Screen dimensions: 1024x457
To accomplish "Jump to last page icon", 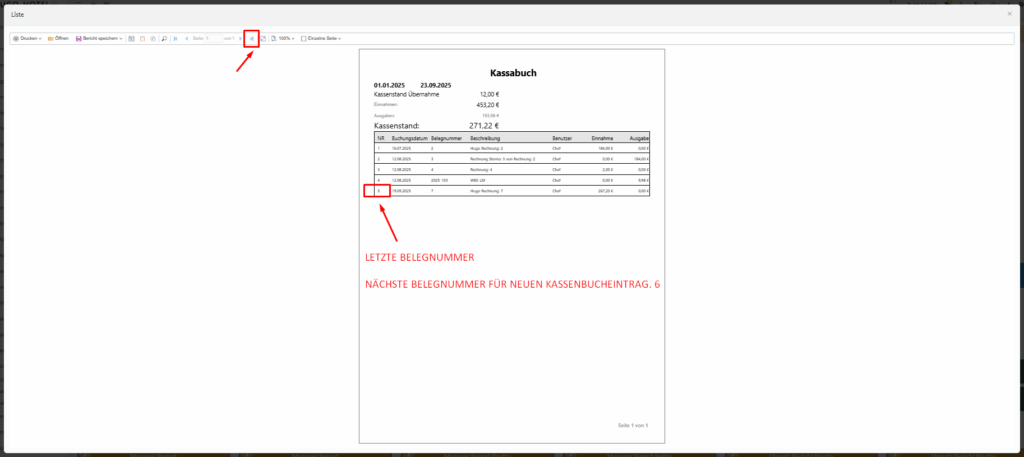I will [252, 38].
